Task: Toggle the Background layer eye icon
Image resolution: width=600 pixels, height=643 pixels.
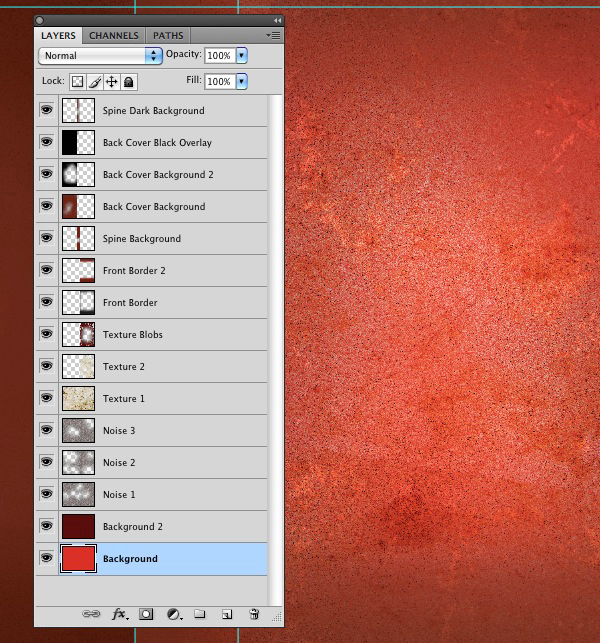Action: (46, 558)
